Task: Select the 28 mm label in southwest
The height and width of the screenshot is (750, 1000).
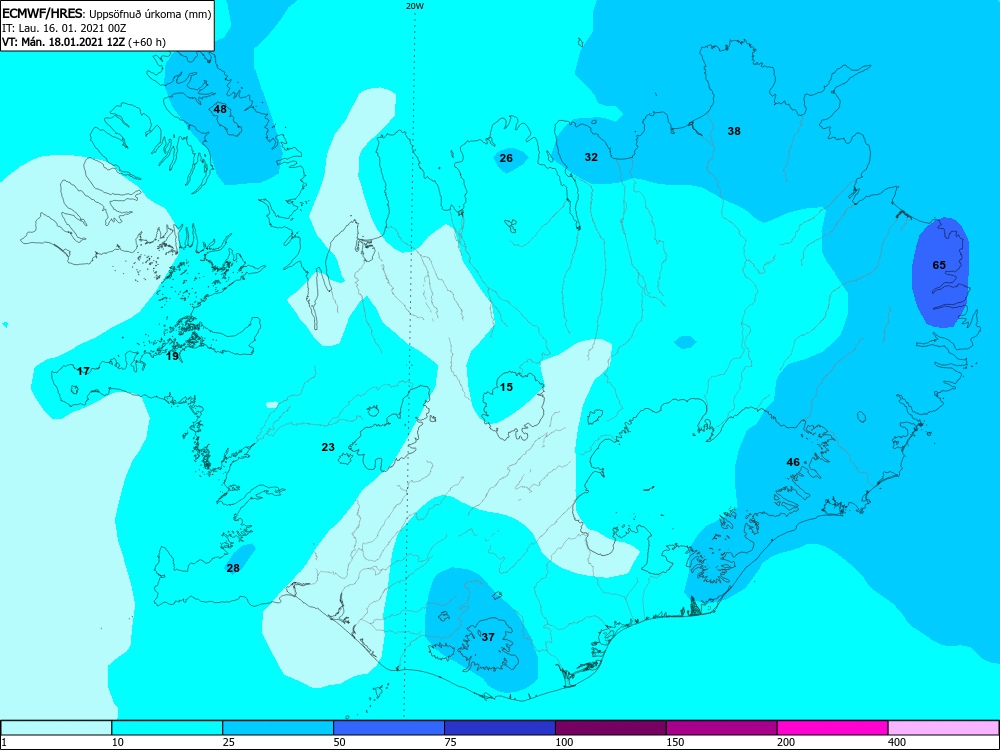Action: point(233,568)
